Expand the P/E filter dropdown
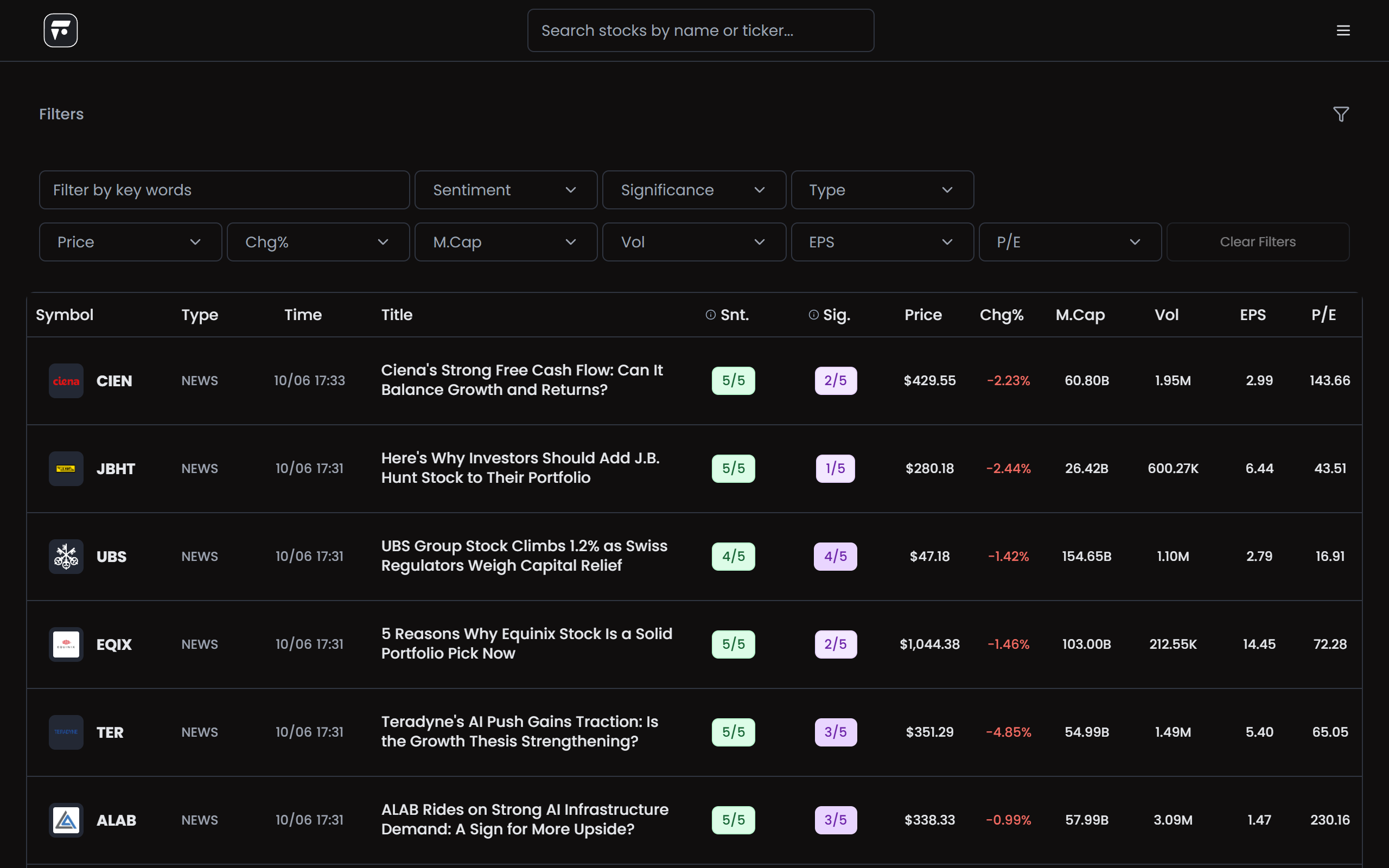Viewport: 1389px width, 868px height. pyautogui.click(x=1070, y=242)
